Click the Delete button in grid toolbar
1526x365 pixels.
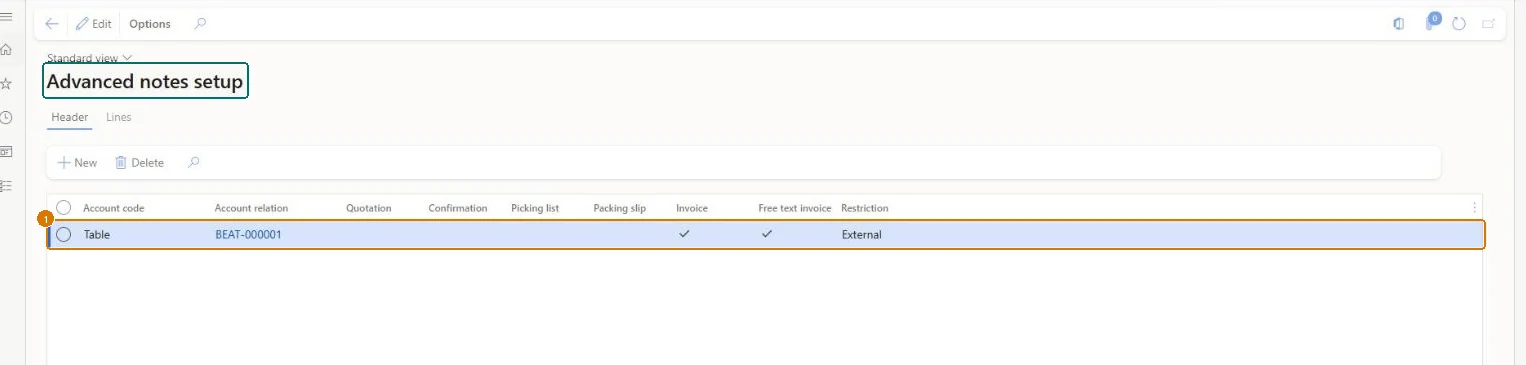(139, 162)
